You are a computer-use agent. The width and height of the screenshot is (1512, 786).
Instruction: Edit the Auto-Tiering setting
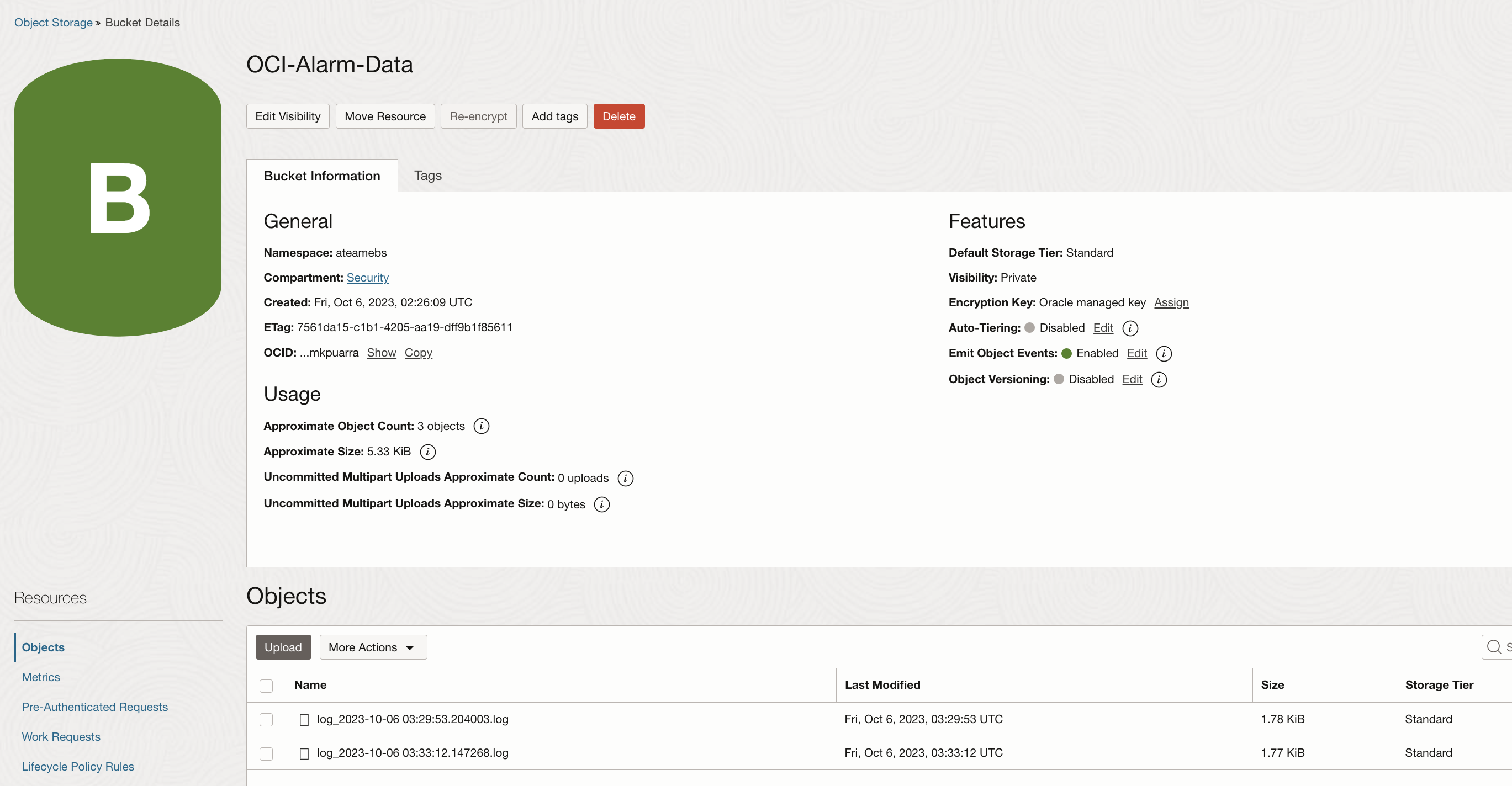point(1102,328)
